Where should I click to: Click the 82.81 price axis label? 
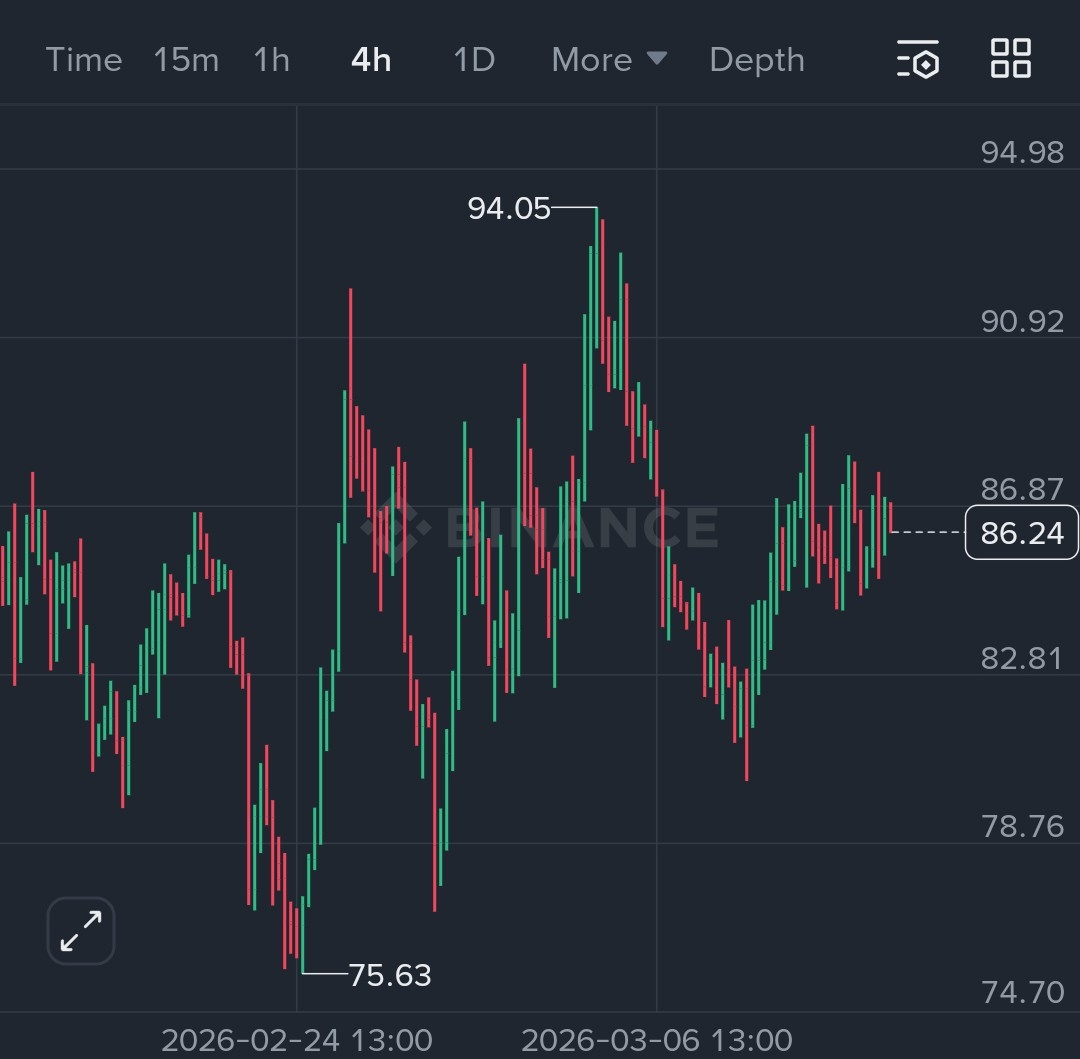[1022, 659]
